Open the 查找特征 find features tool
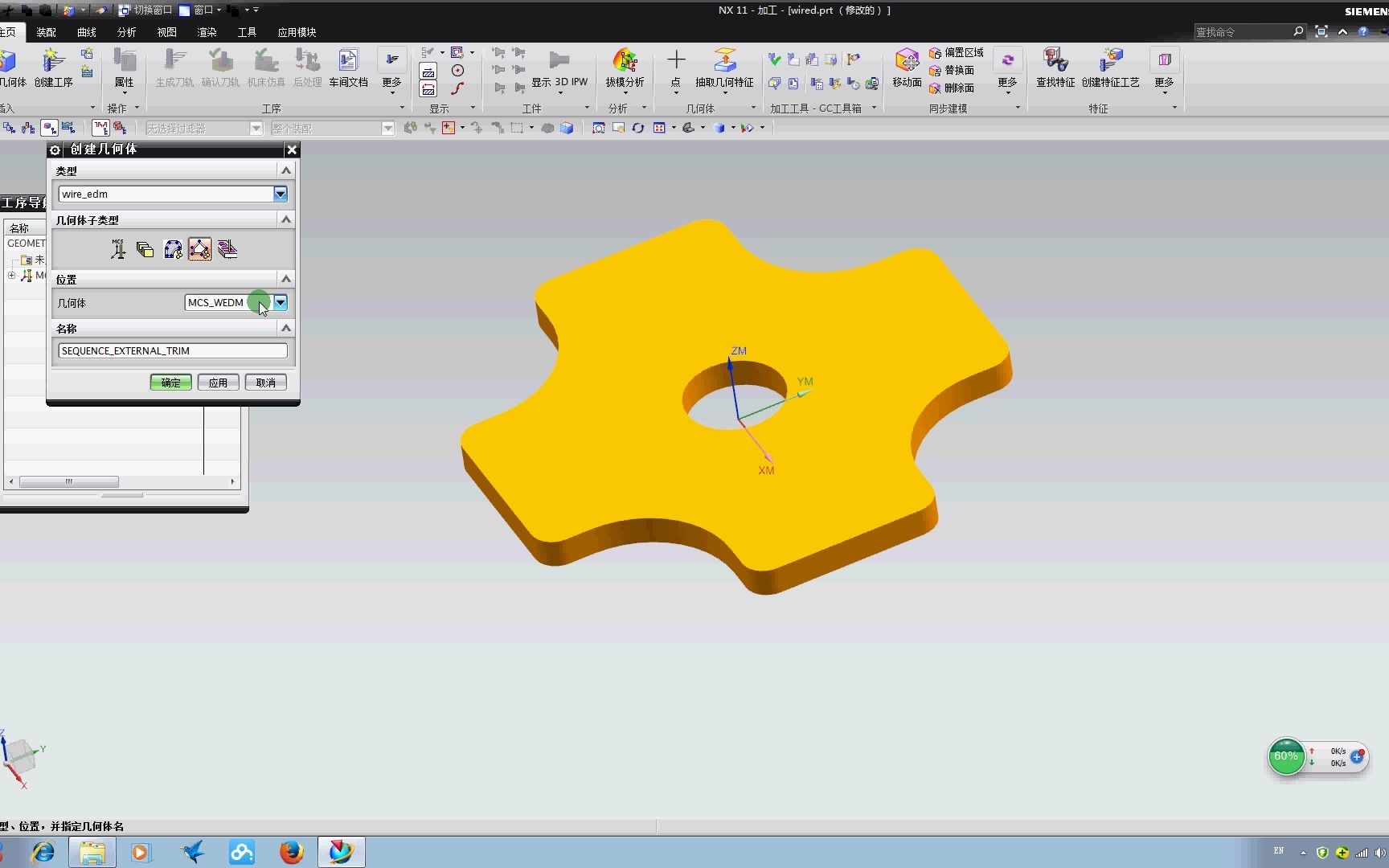Viewport: 1389px width, 868px height. point(1055,68)
